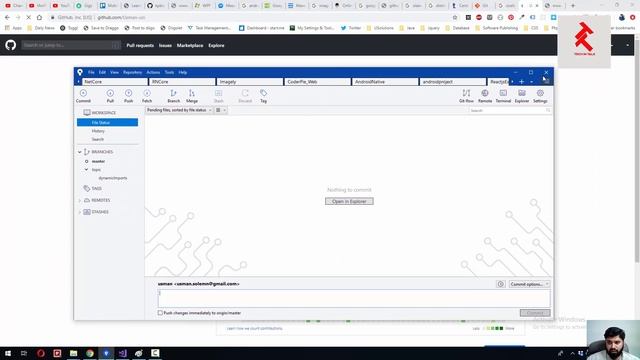The height and width of the screenshot is (360, 640).
Task: Open the Git Flow tool
Action: [x=466, y=96]
